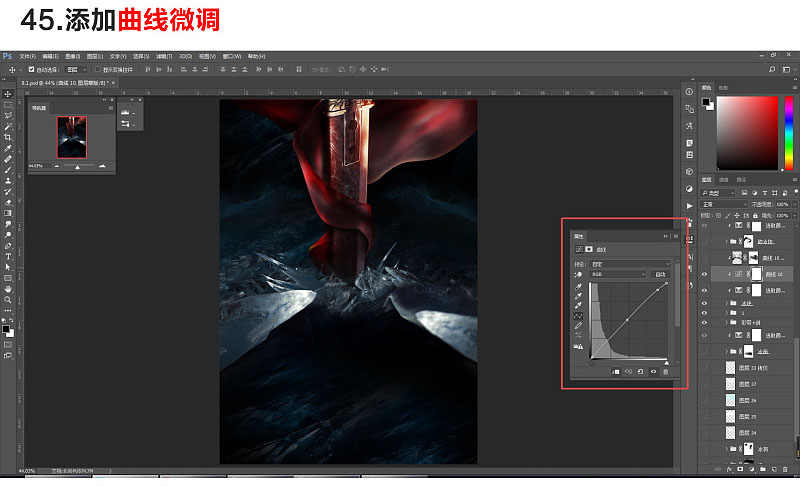800x487 pixels.
Task: Expand the 冰面 group
Action: (x=727, y=351)
